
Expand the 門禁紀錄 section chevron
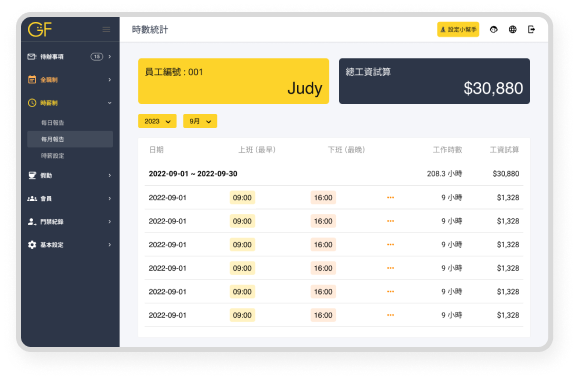pos(109,222)
